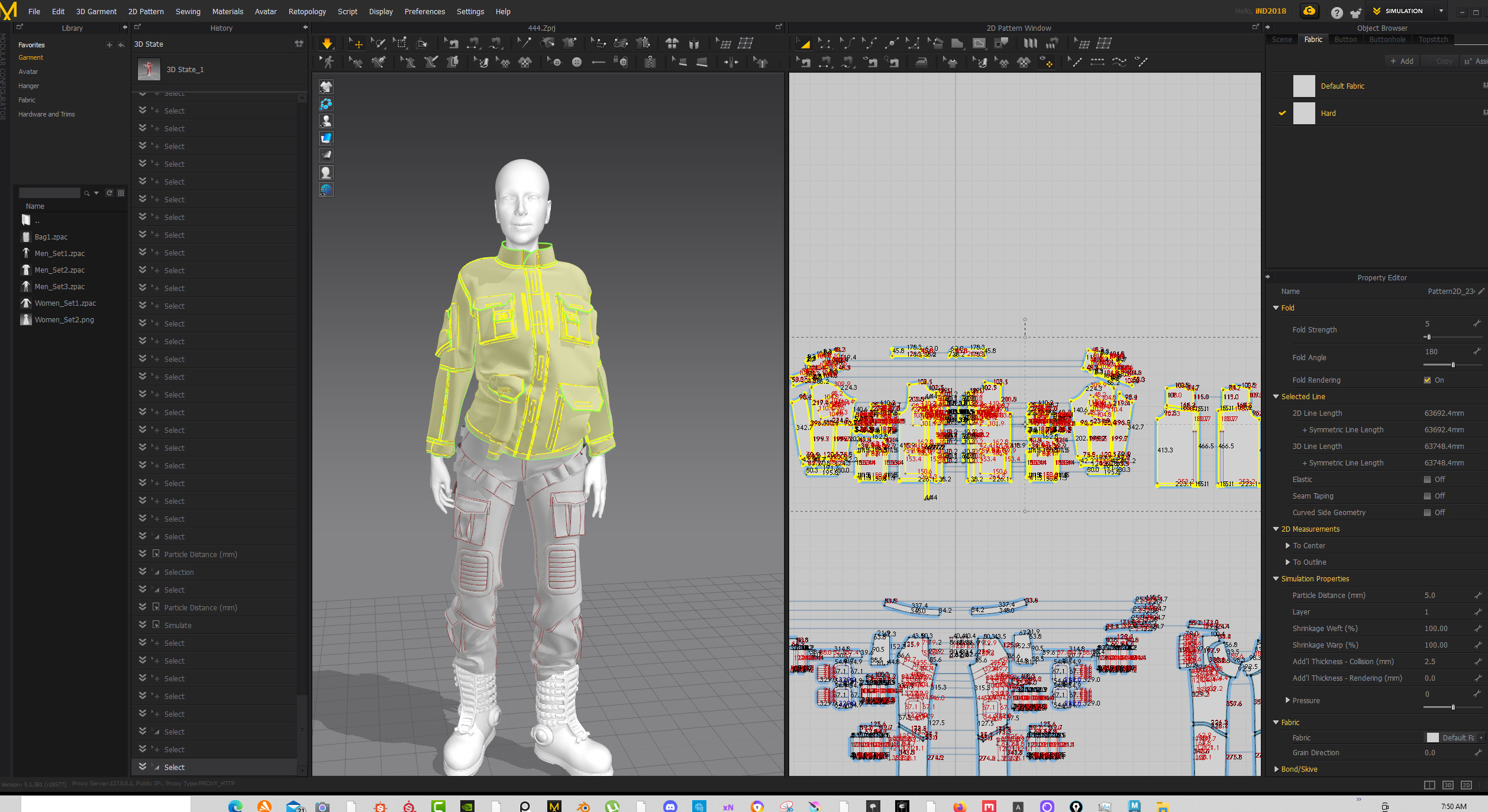Click the Help question mark icon

coord(1337,12)
